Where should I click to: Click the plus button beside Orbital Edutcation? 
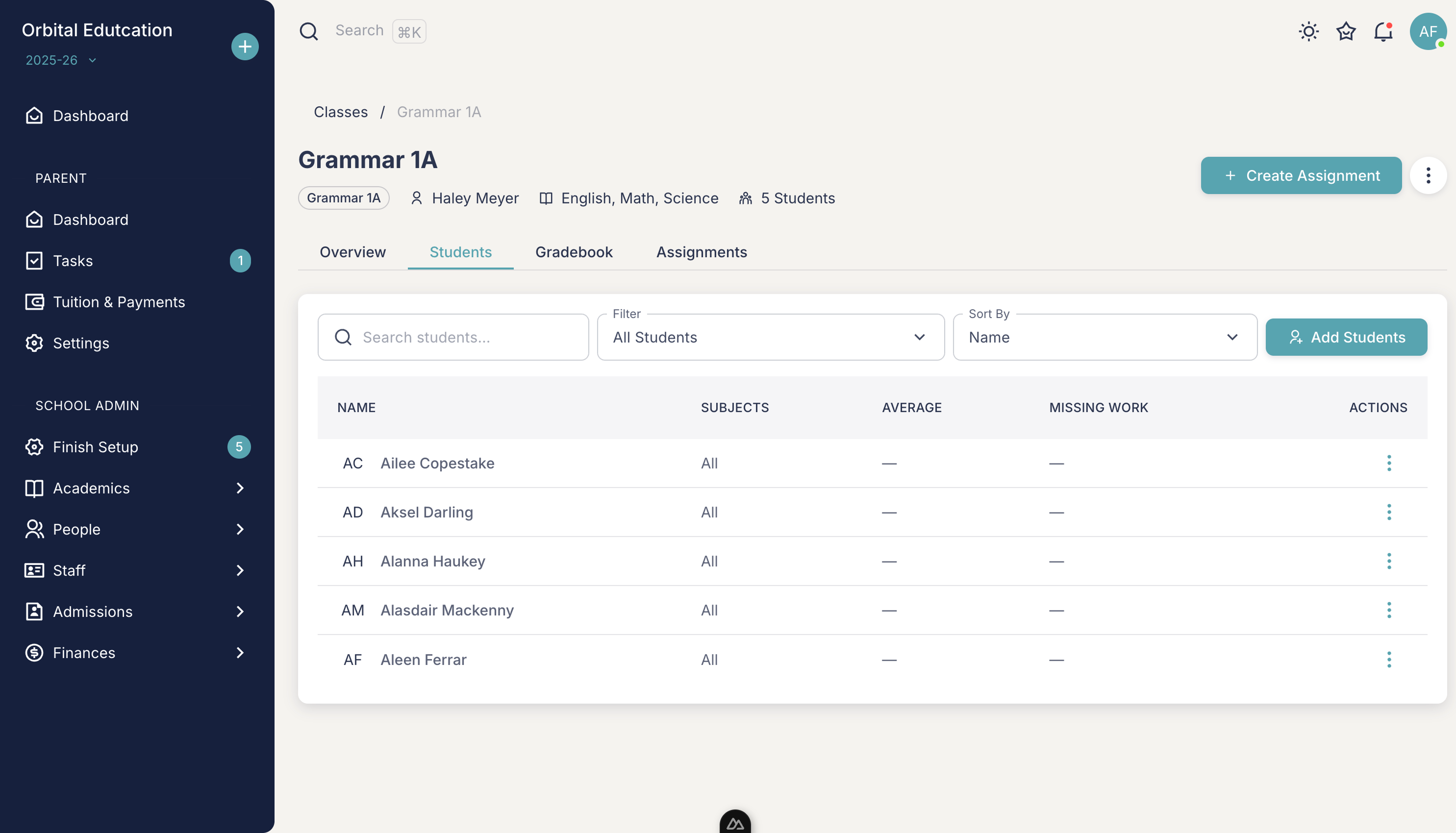[245, 47]
